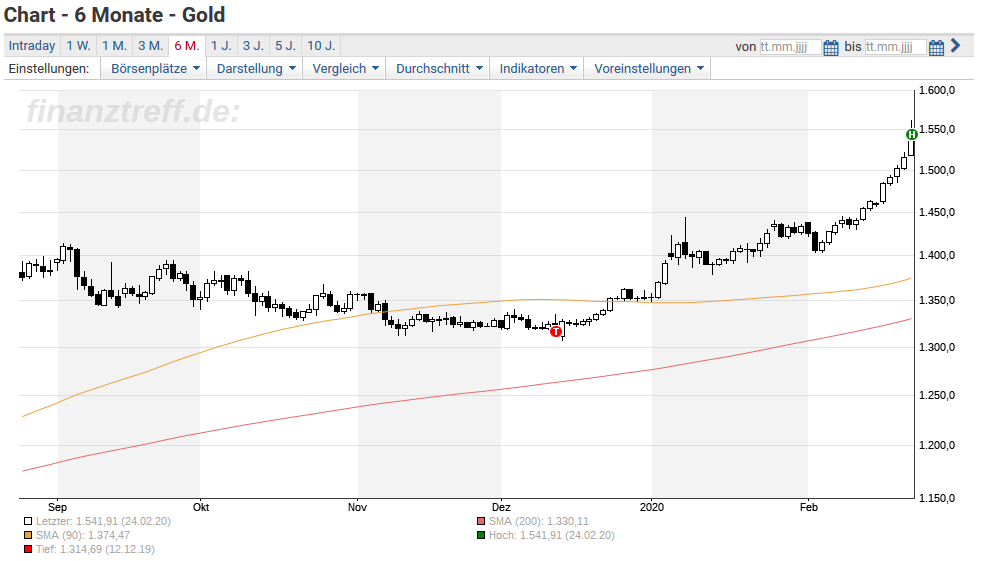Open the Vergleich dropdown

pyautogui.click(x=345, y=68)
